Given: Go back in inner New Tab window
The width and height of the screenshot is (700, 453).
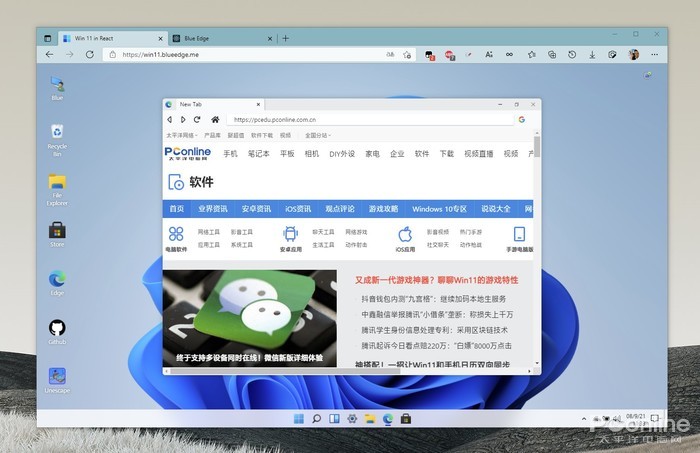Looking at the screenshot, I should tap(169, 119).
